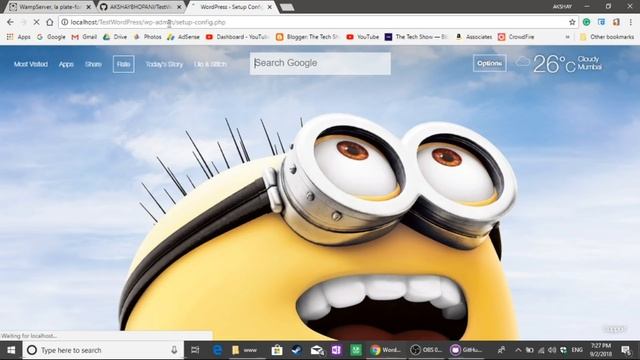
Task: Activate Cortana microphone icon
Action: [174, 350]
